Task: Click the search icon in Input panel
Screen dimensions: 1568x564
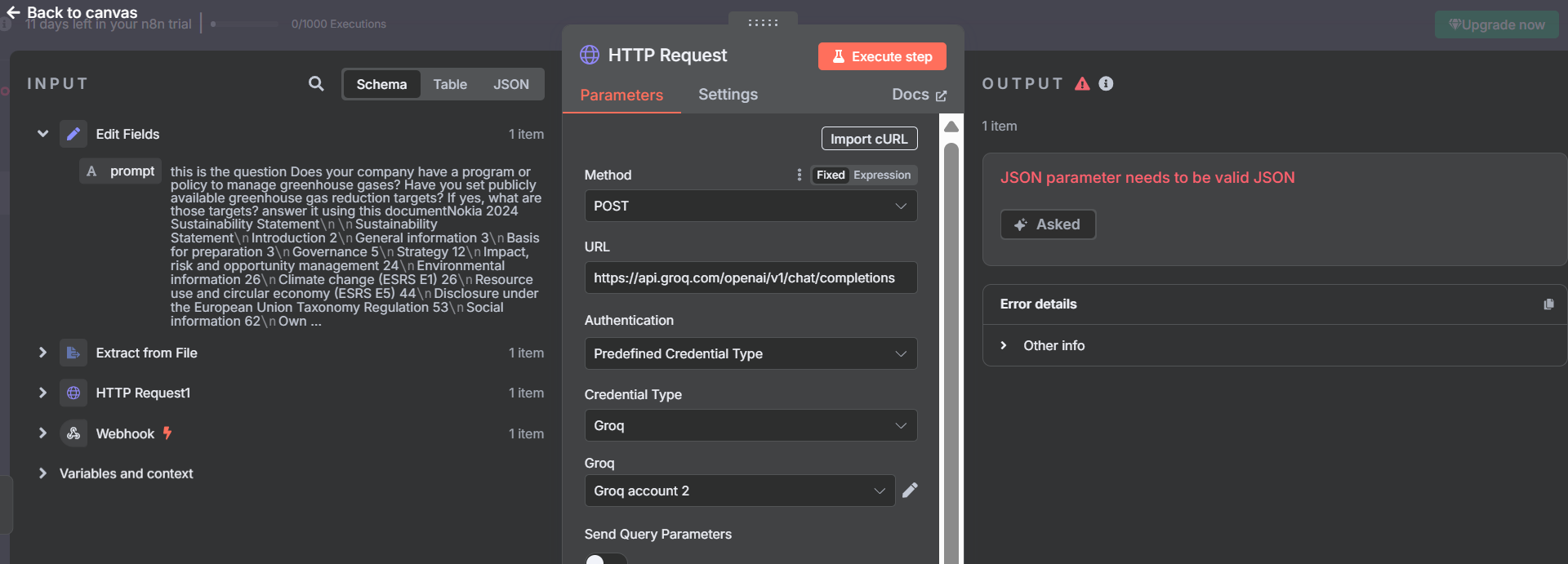Action: pos(316,83)
